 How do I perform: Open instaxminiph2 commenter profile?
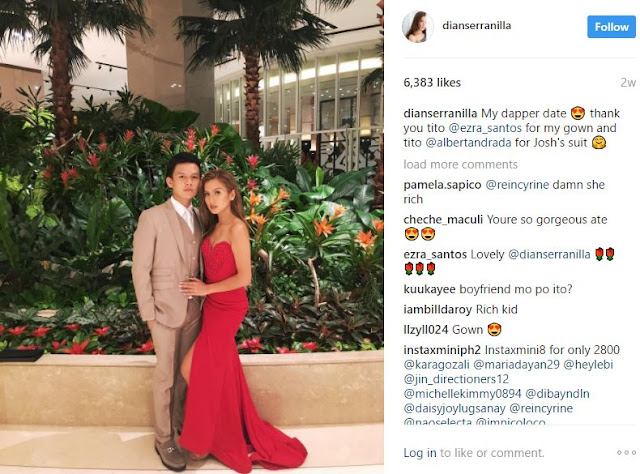442,350
